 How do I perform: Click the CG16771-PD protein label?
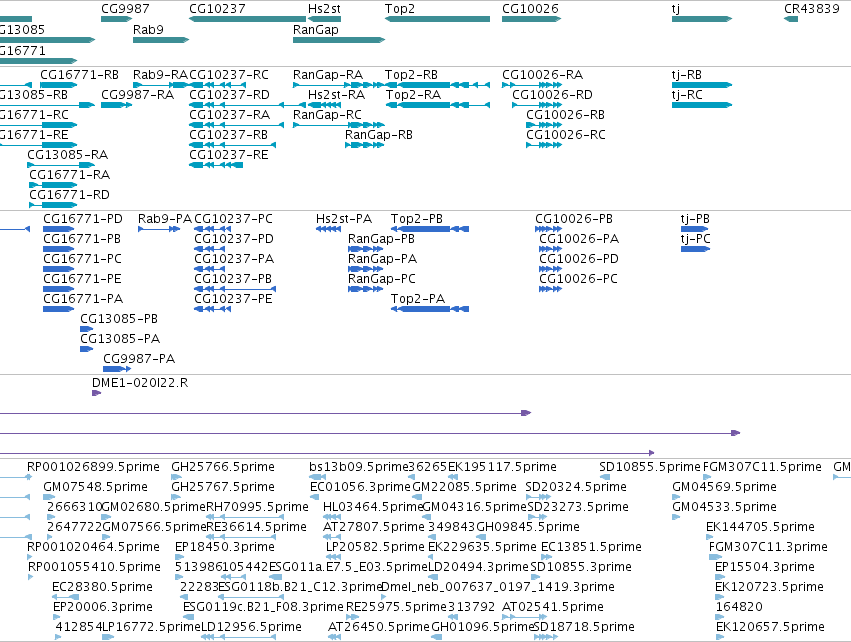point(82,219)
